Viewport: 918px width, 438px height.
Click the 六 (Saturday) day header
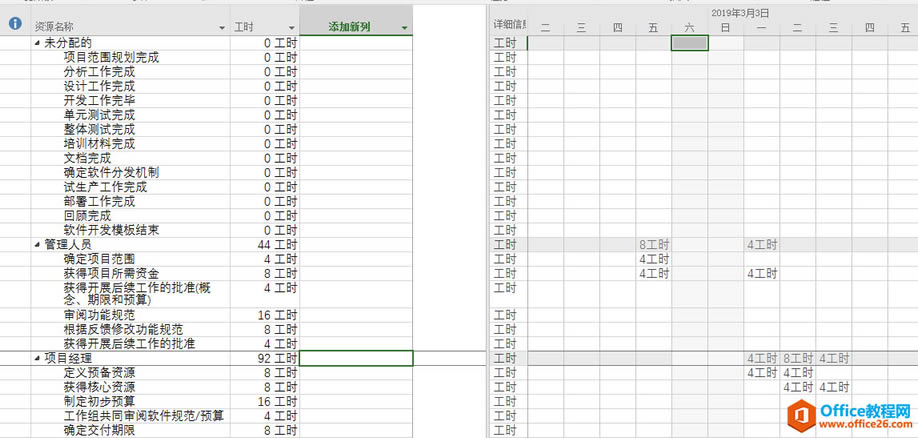690,27
